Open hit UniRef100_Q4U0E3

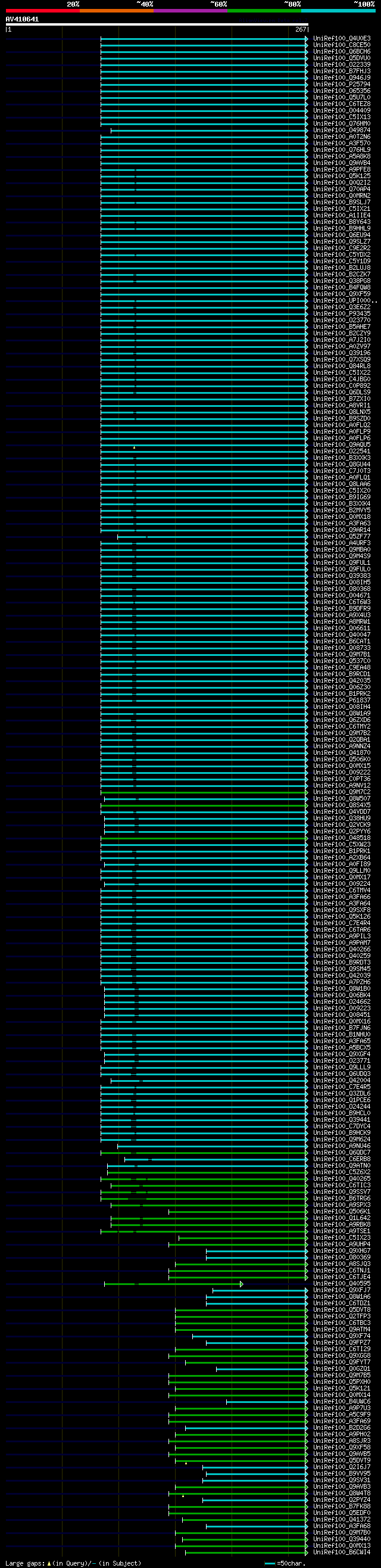342,38
